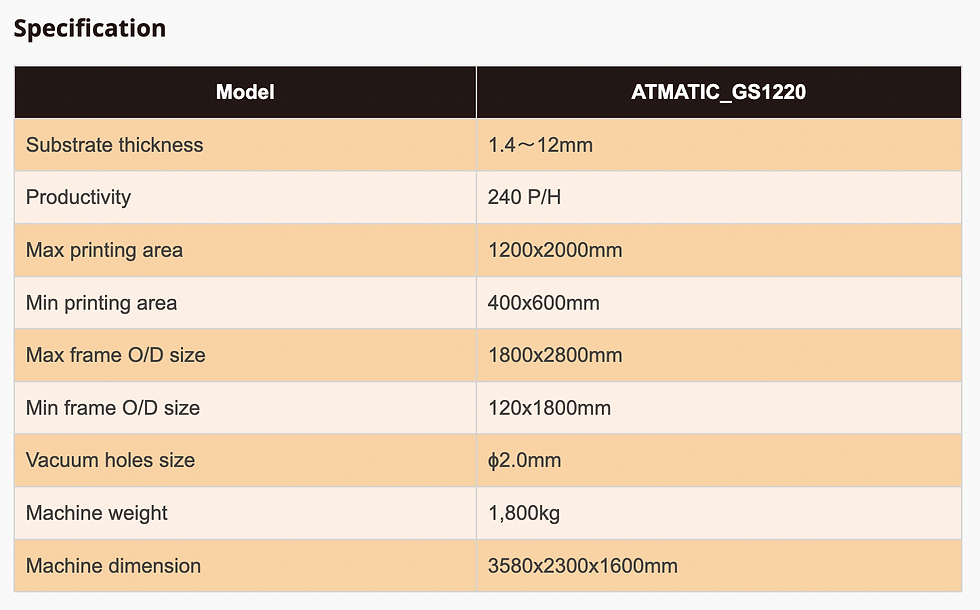Click the Model header cell
980x610 pixels.
tap(245, 93)
